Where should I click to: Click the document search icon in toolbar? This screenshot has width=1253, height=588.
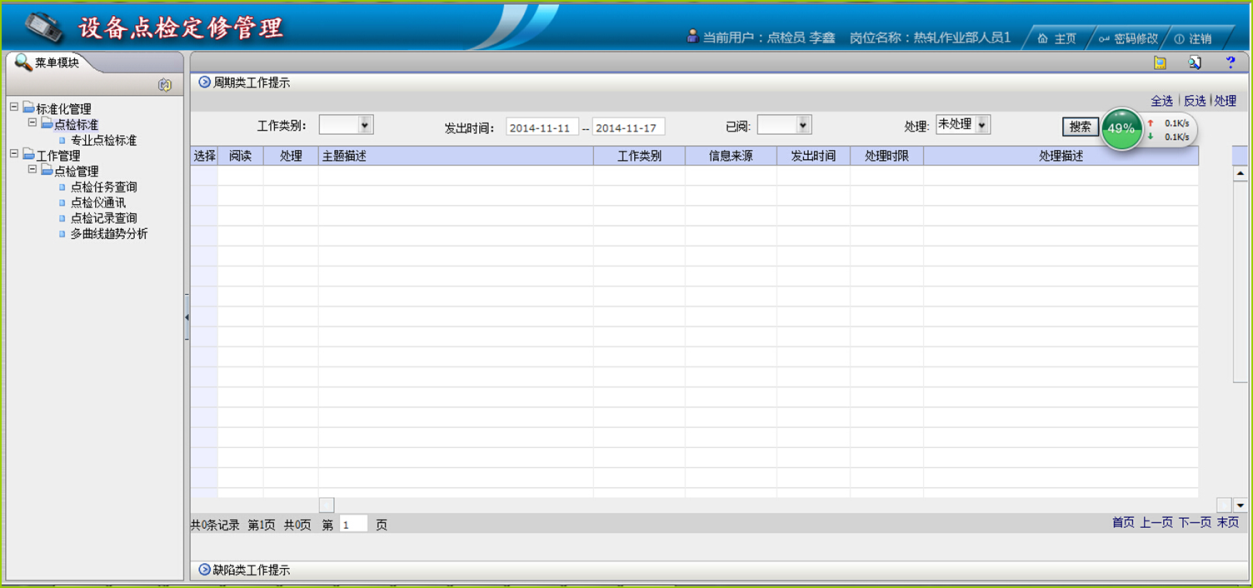click(x=1194, y=63)
